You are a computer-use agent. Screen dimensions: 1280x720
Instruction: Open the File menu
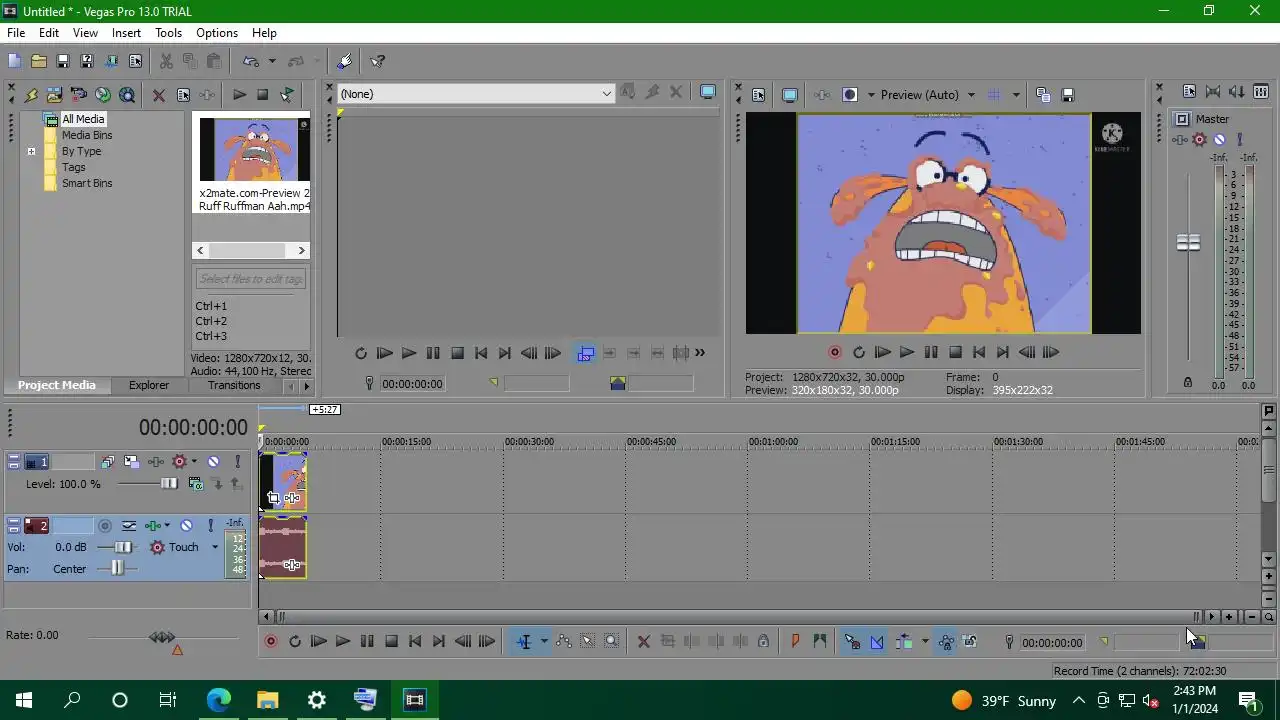coord(16,33)
